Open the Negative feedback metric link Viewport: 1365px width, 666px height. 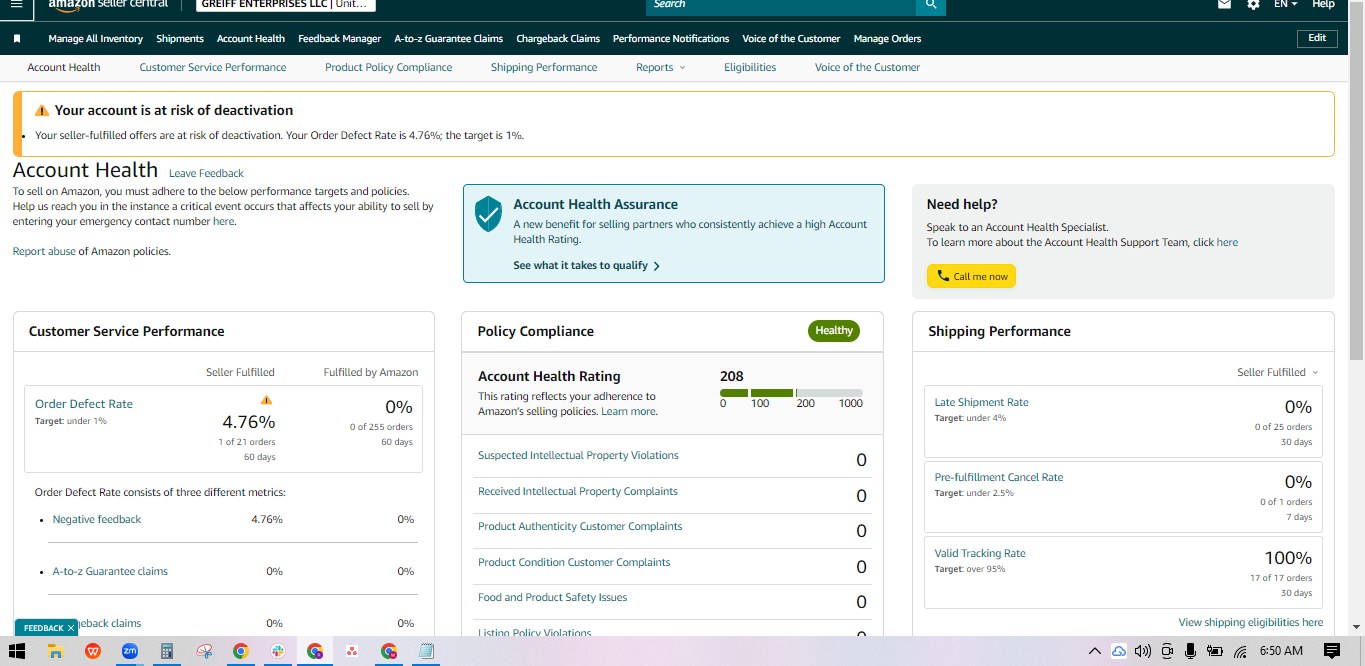[x=97, y=519]
